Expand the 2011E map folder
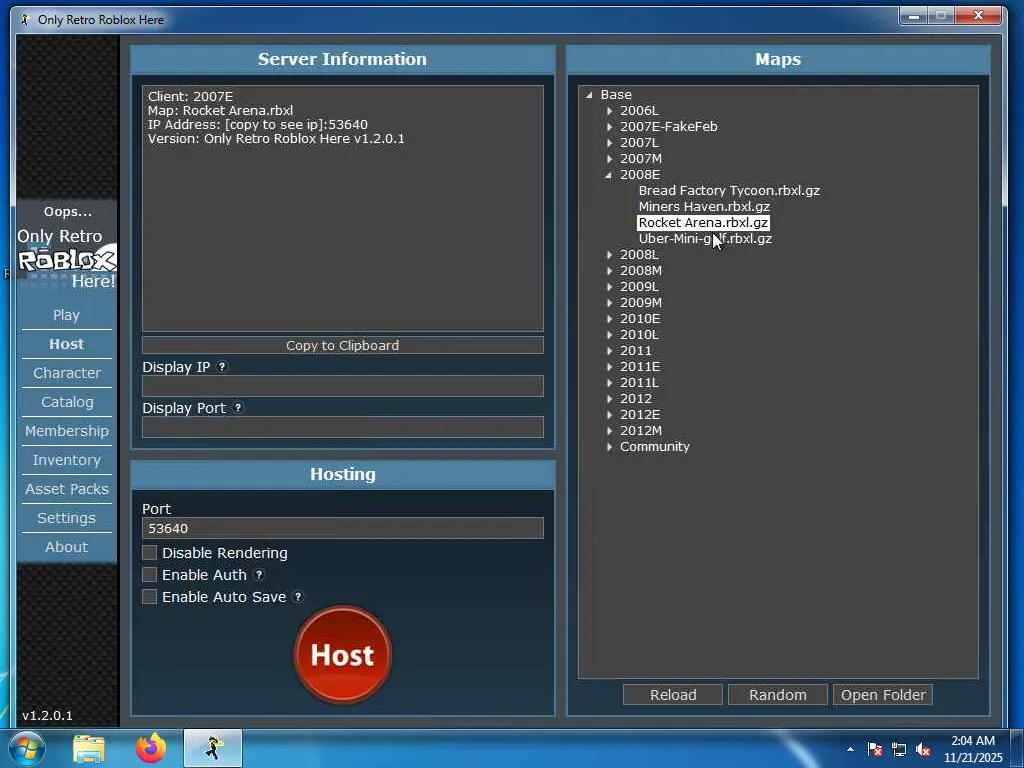 click(609, 367)
